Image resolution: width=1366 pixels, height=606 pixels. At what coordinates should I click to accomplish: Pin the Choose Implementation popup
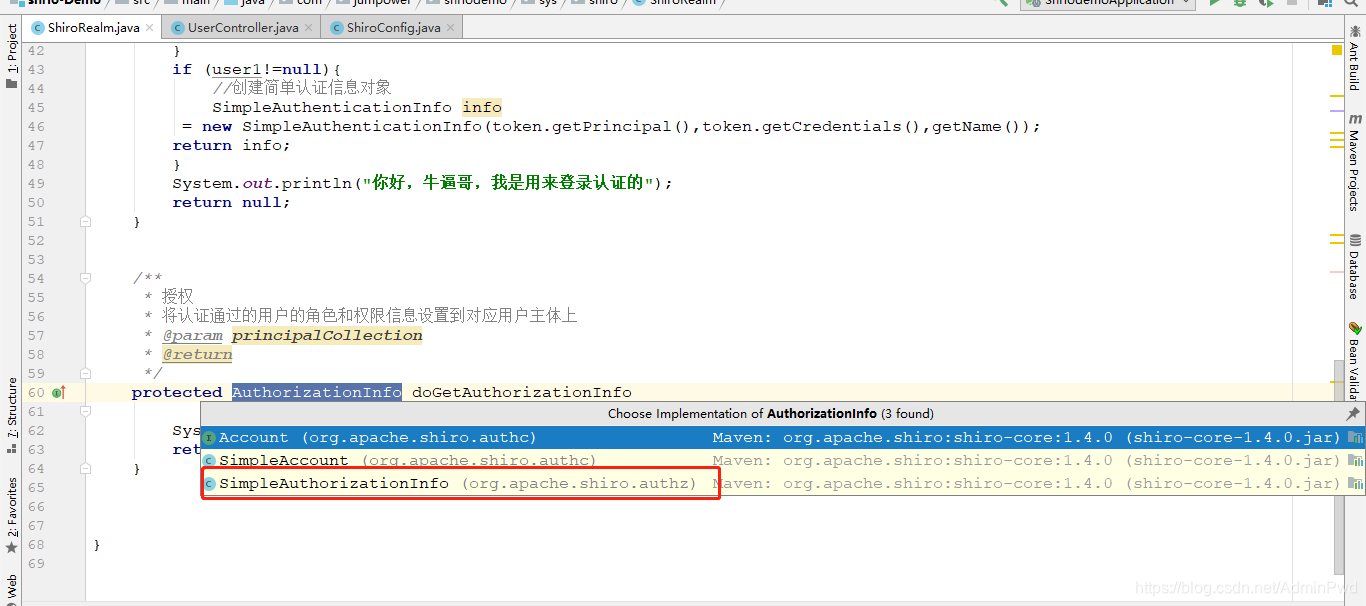pos(1353,413)
